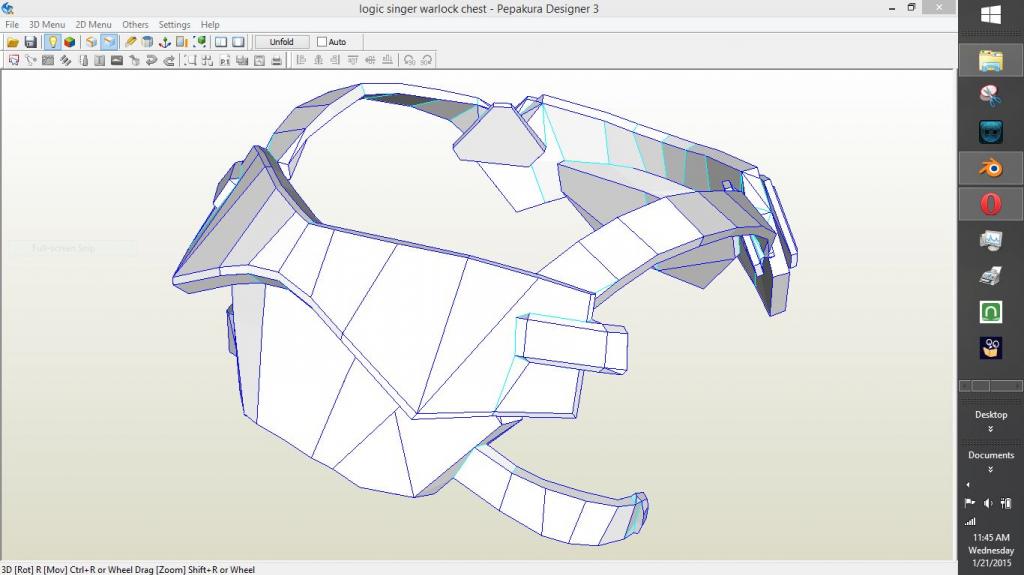This screenshot has height=575, width=1024.
Task: Enable the Auto checkbox
Action: (322, 42)
